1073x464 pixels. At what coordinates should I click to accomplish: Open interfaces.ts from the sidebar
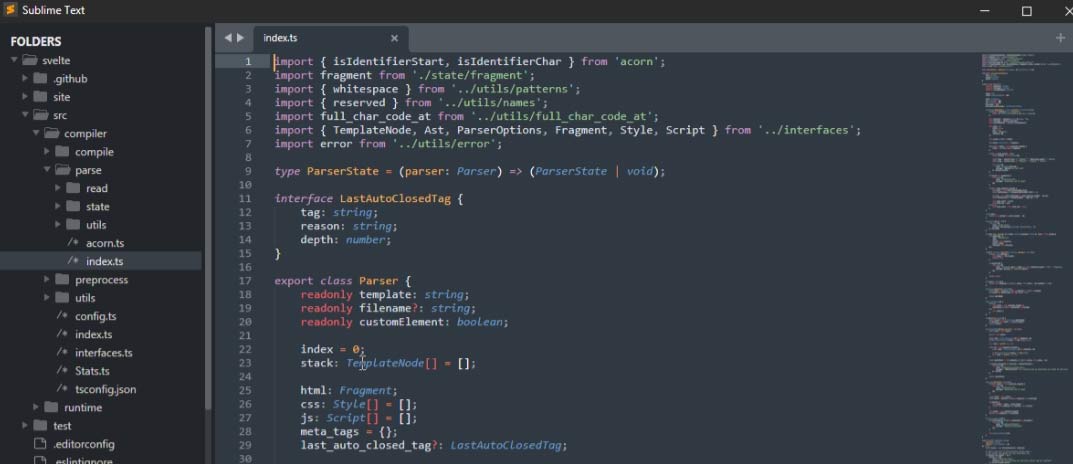click(x=103, y=353)
